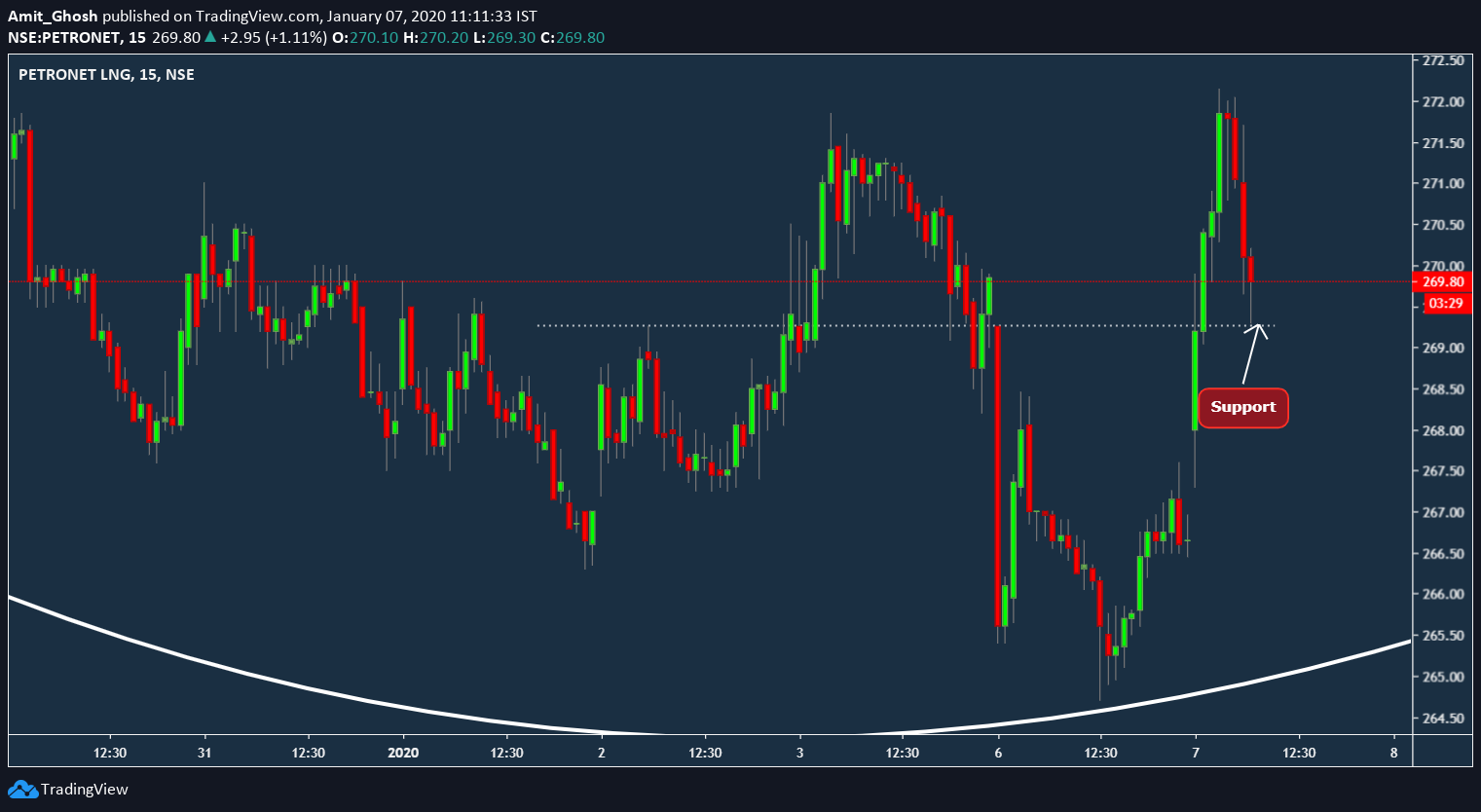Click the 269.80 current price tag
The width and height of the screenshot is (1481, 812).
1443,281
